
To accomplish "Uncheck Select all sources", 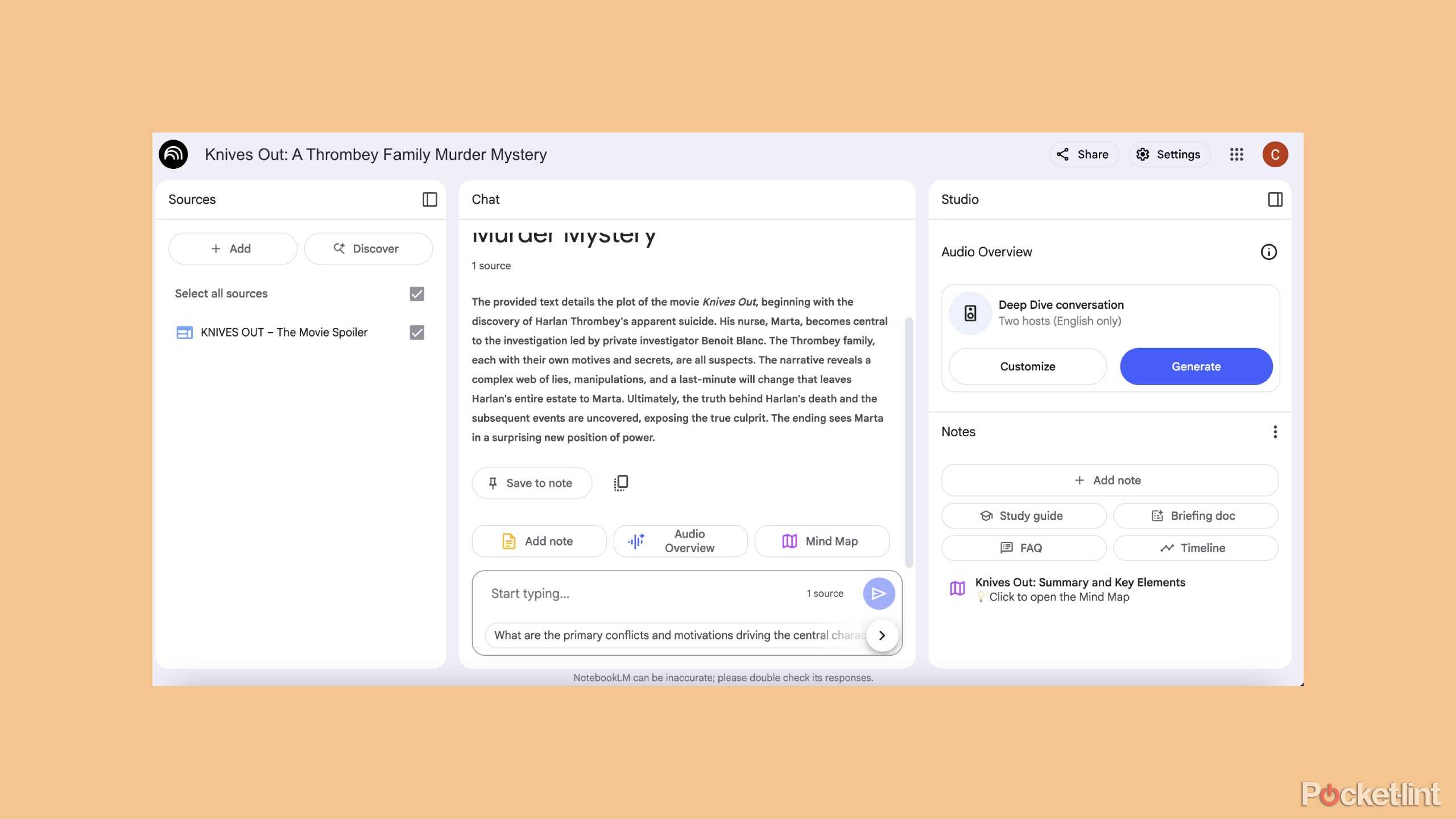I will click(416, 293).
